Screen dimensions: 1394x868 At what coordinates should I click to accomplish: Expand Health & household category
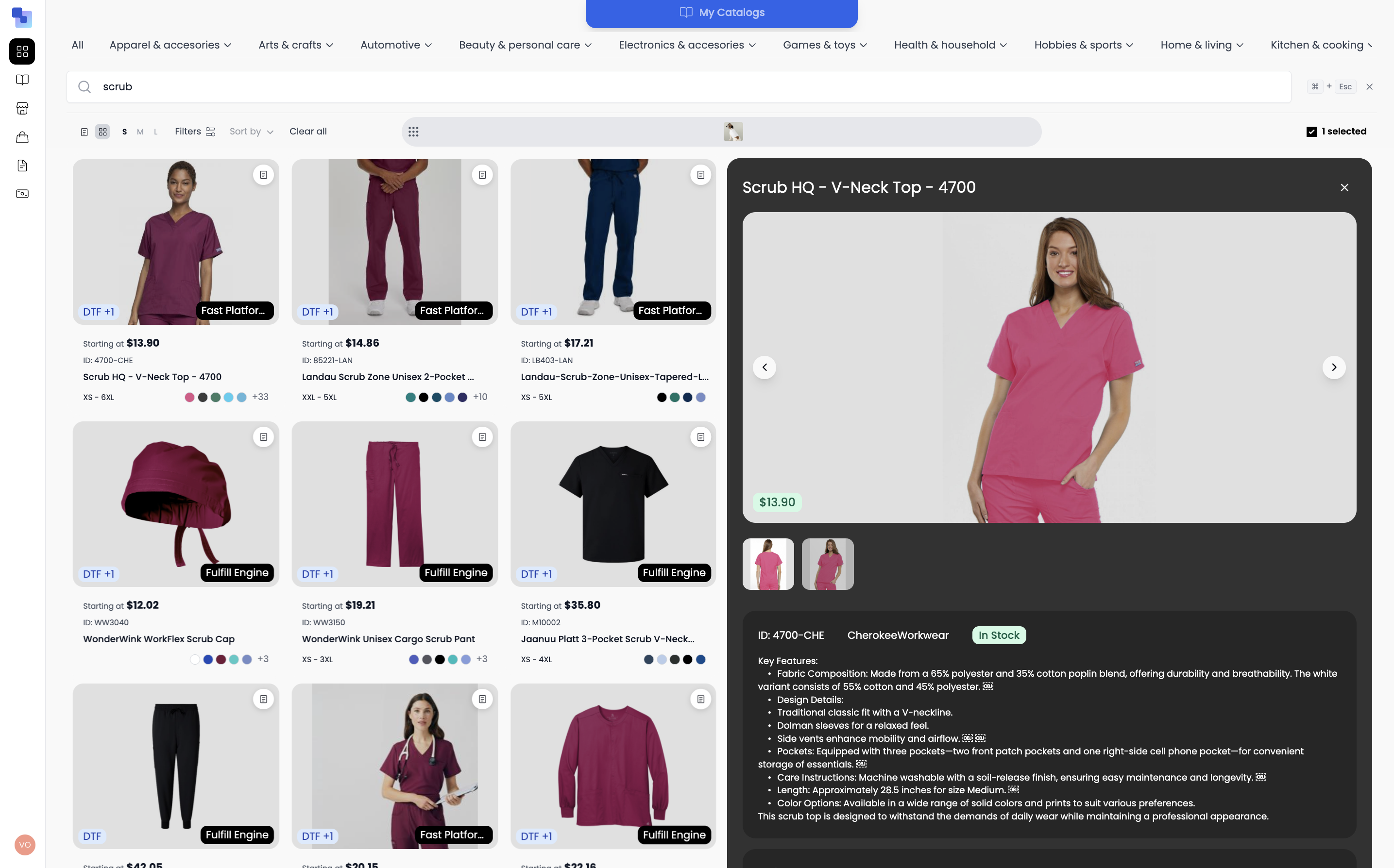coord(951,45)
